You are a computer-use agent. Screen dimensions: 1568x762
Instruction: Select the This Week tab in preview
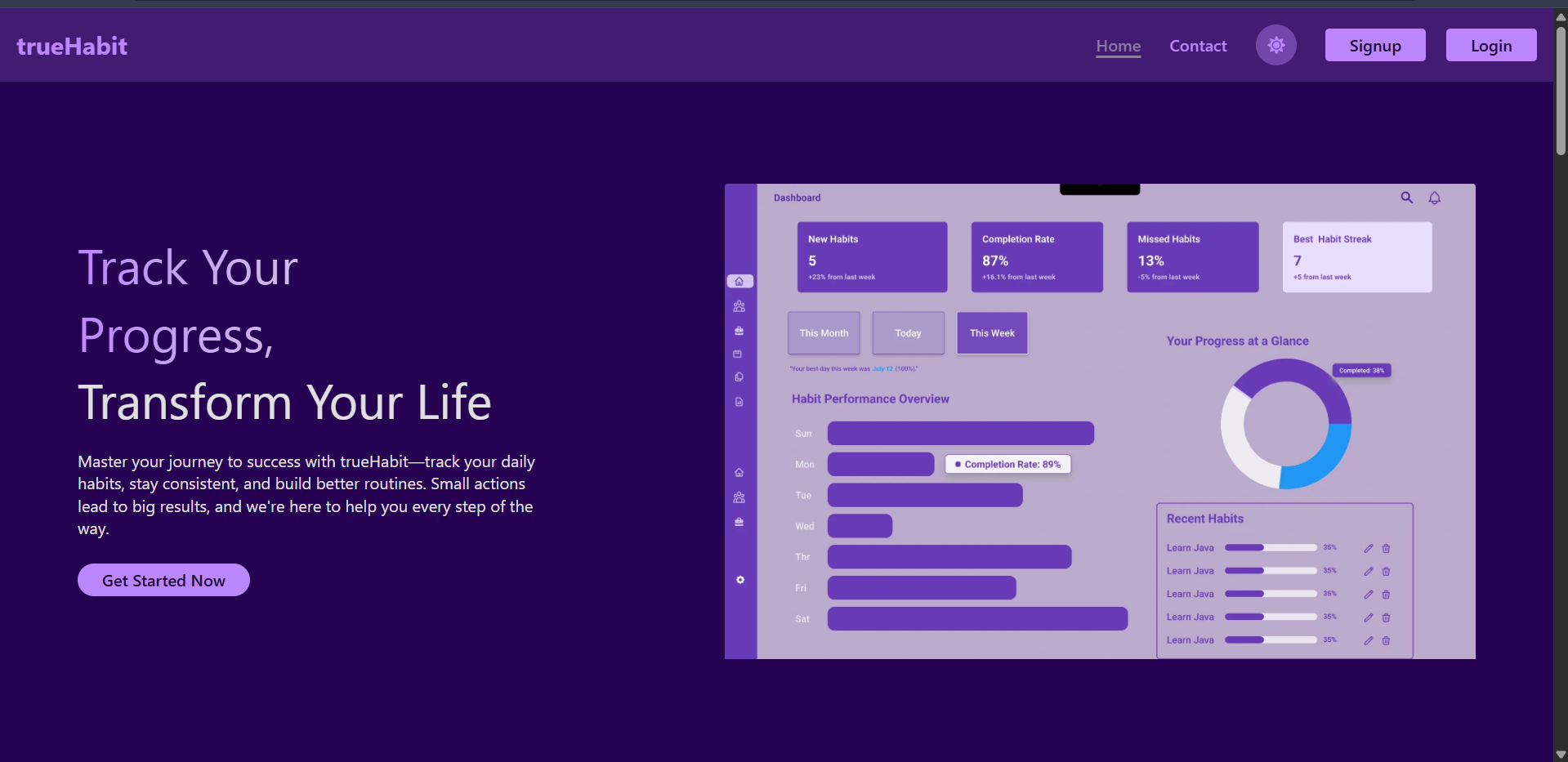click(992, 333)
